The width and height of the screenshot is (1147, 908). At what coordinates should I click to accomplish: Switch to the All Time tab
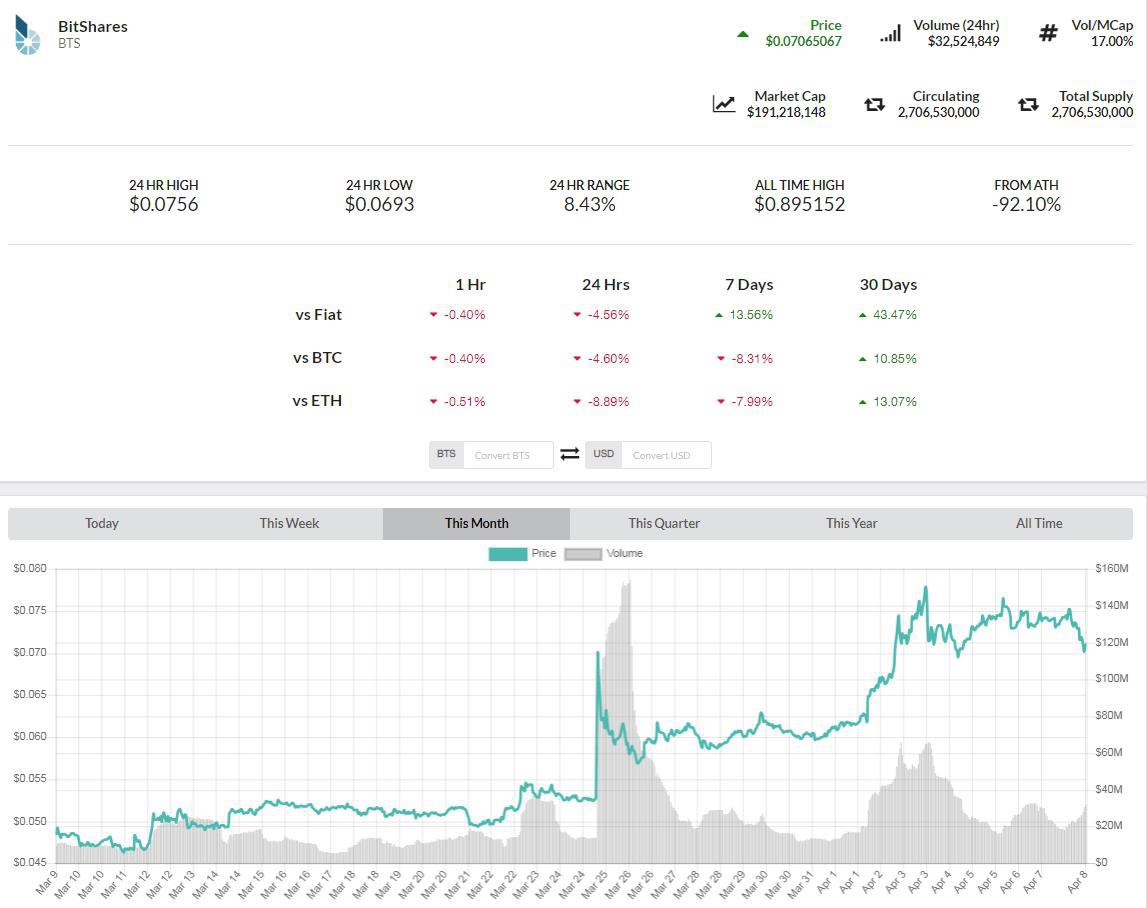click(x=1039, y=524)
